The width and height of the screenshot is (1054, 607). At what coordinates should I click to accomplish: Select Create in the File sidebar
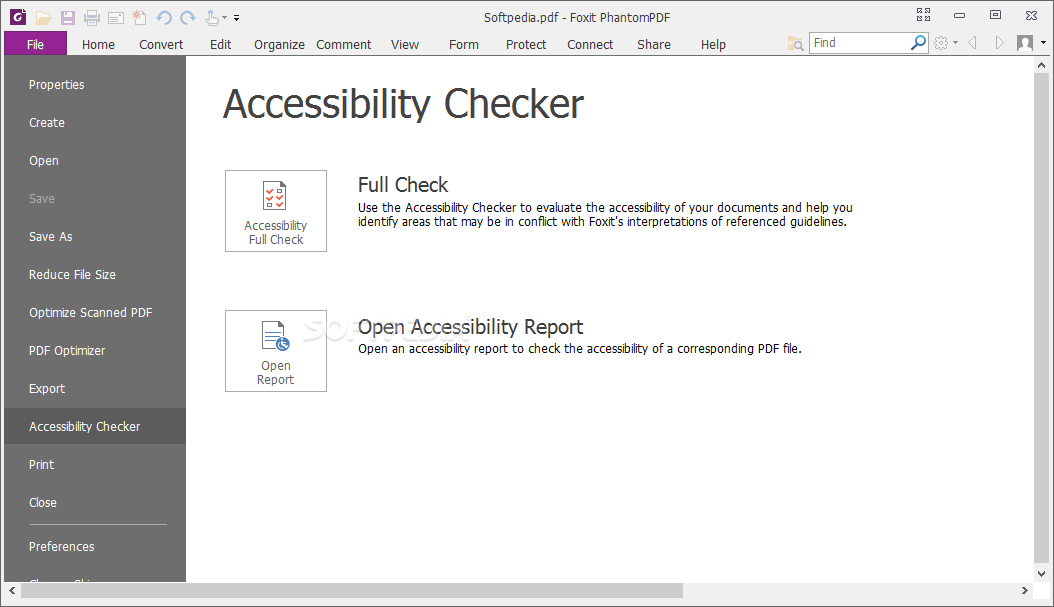tap(95, 122)
